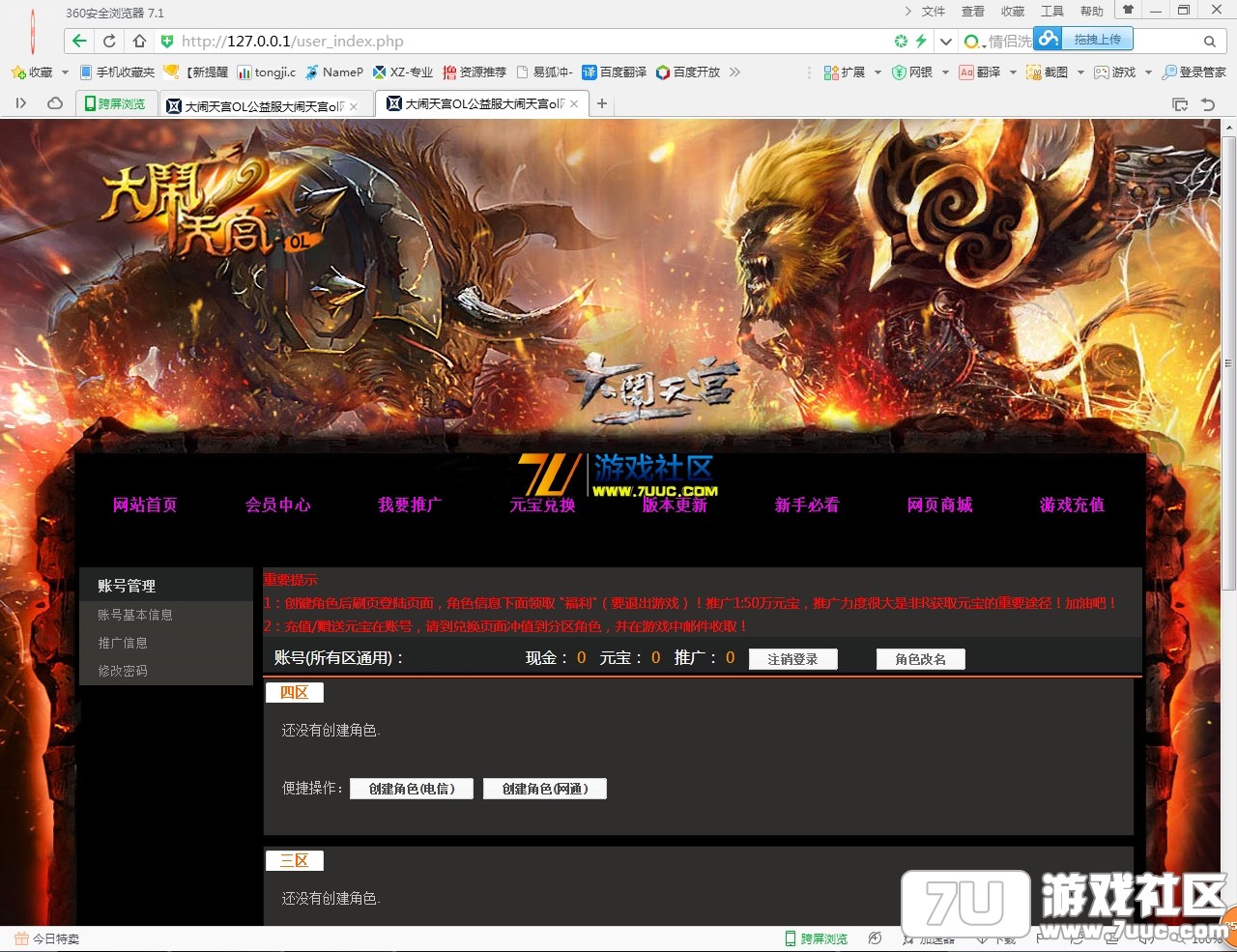Expand the 翻译 dropdown arrow
This screenshot has height=952, width=1237.
point(1013,72)
